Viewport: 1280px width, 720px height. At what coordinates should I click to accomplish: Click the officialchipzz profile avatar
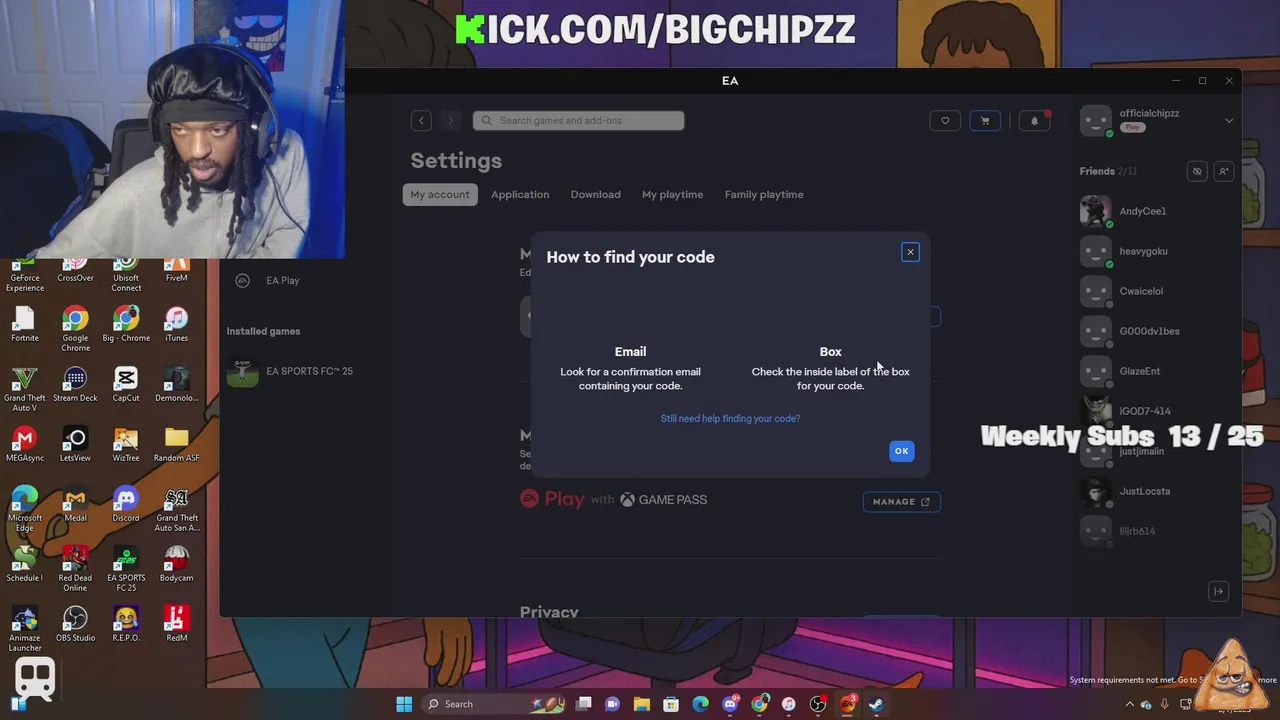[x=1096, y=121]
